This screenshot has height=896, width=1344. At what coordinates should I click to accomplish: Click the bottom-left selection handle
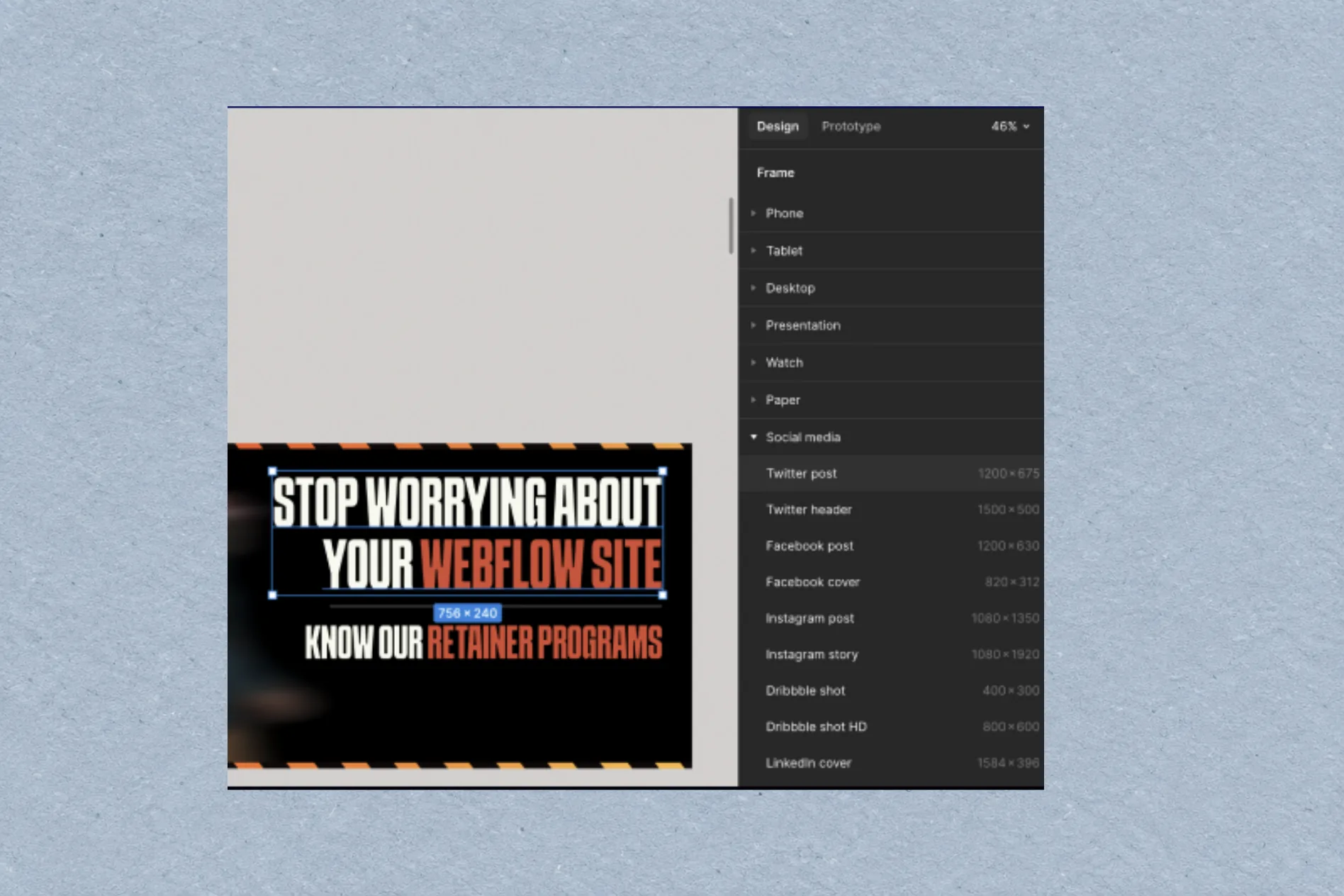tap(273, 595)
